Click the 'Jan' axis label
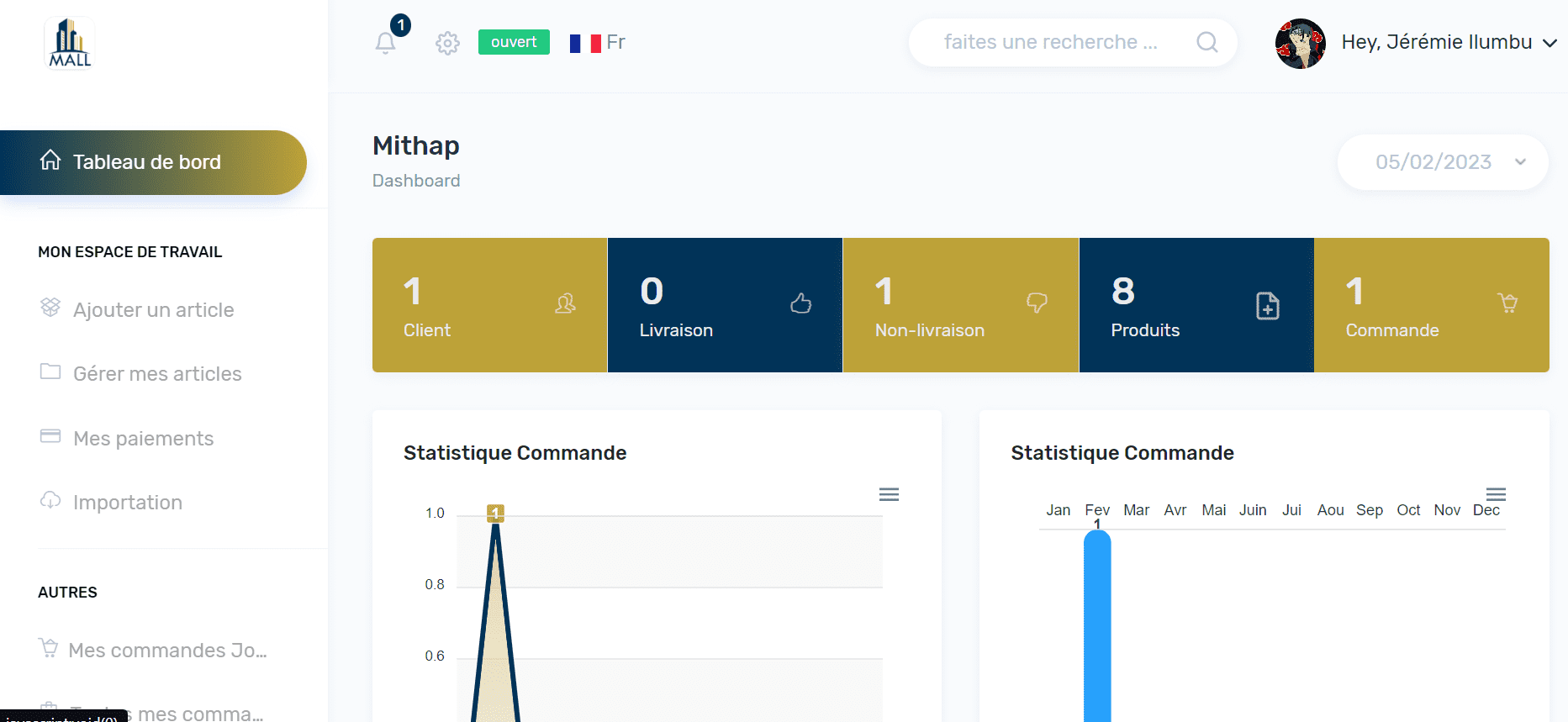This screenshot has height=722, width=1568. point(1059,510)
